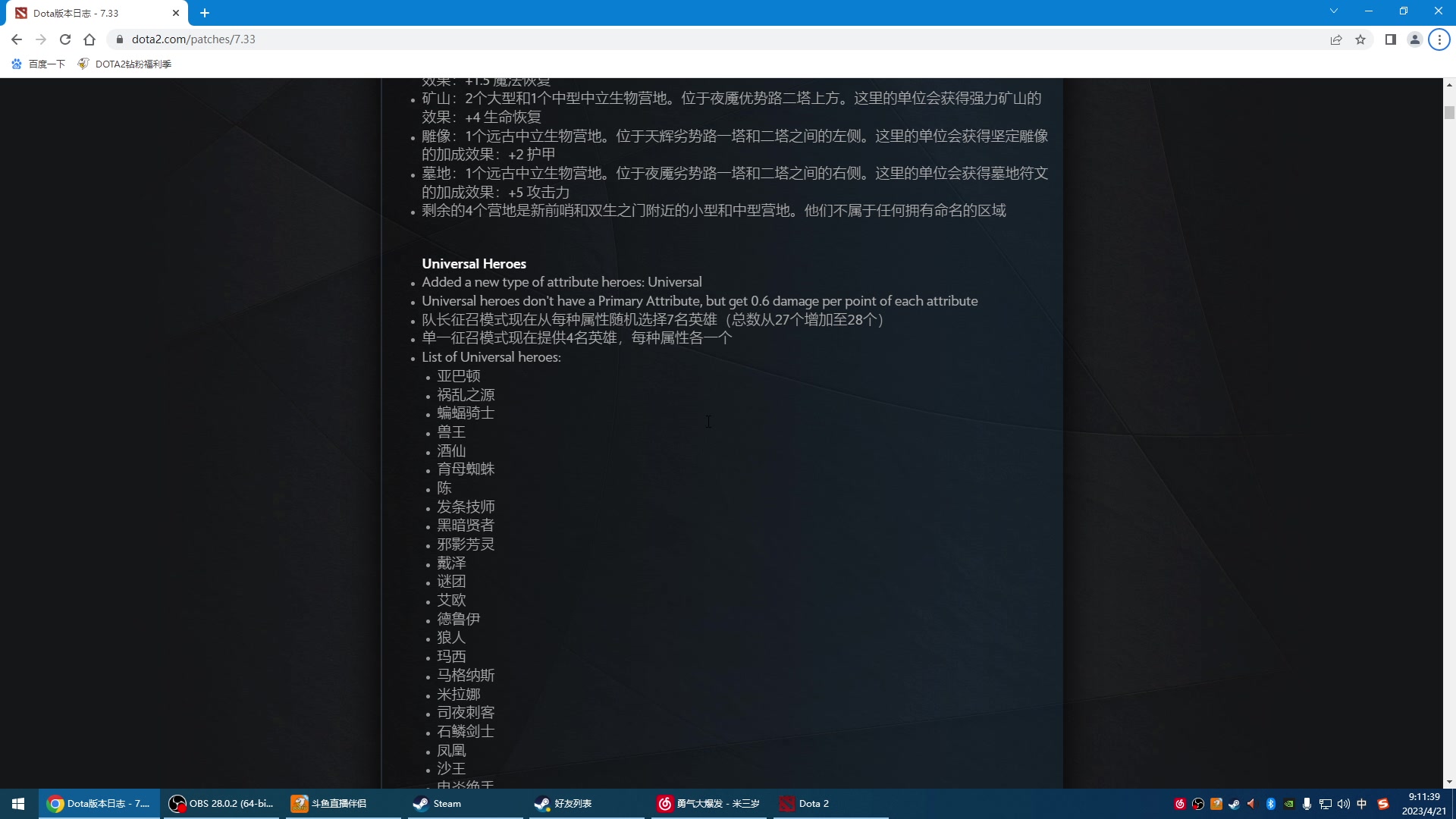Click hero name 凤凰
The image size is (1456, 819).
pyautogui.click(x=451, y=751)
